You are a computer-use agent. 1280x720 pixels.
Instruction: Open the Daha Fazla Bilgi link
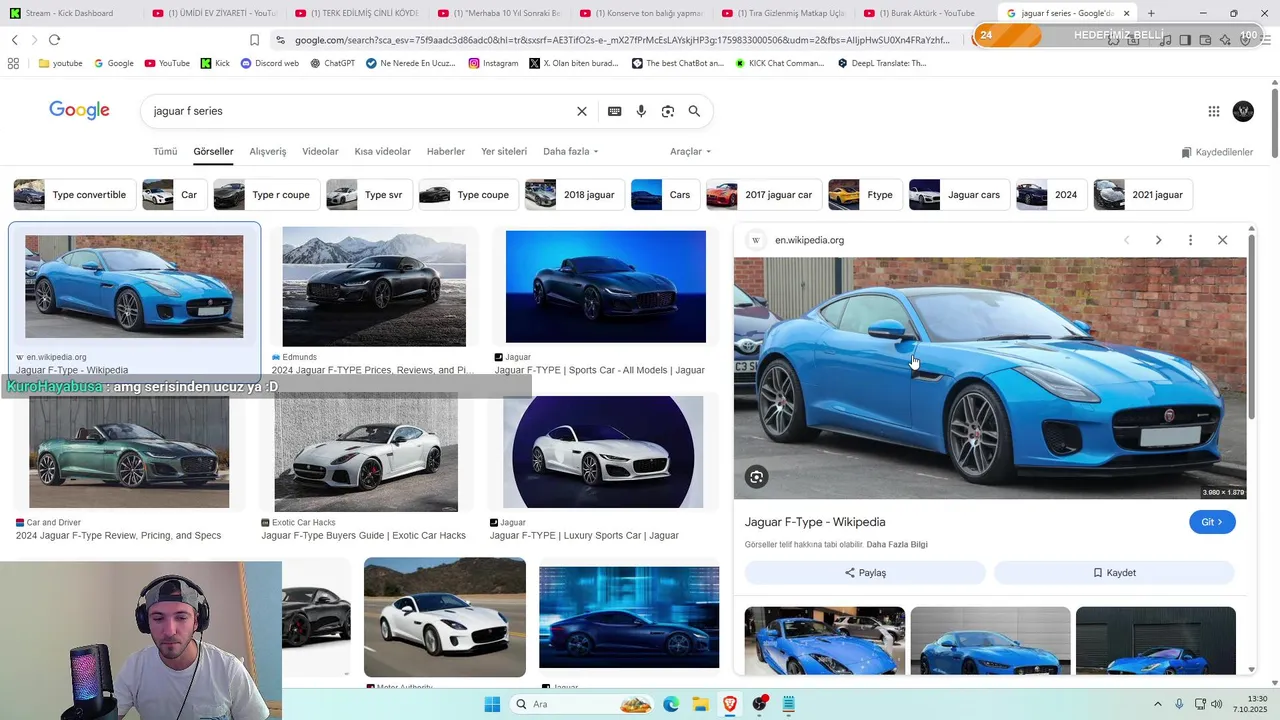point(897,545)
